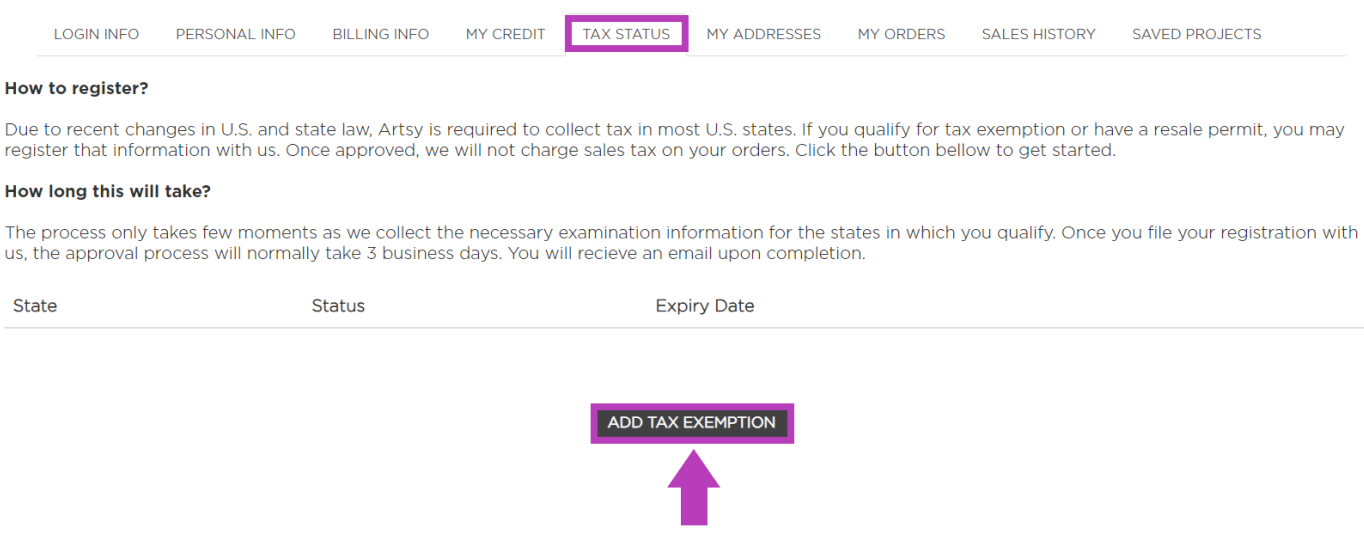
Task: Go to the BILLING INFO tab
Action: (380, 34)
